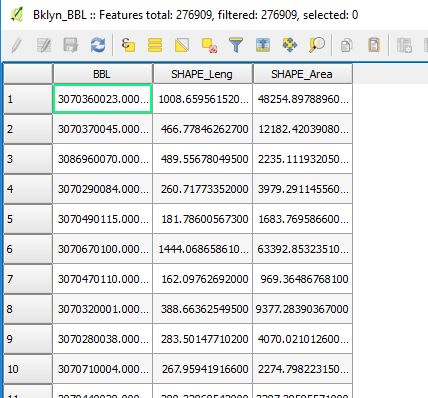
Task: Select row 2 via its row header
Action: coord(28,129)
